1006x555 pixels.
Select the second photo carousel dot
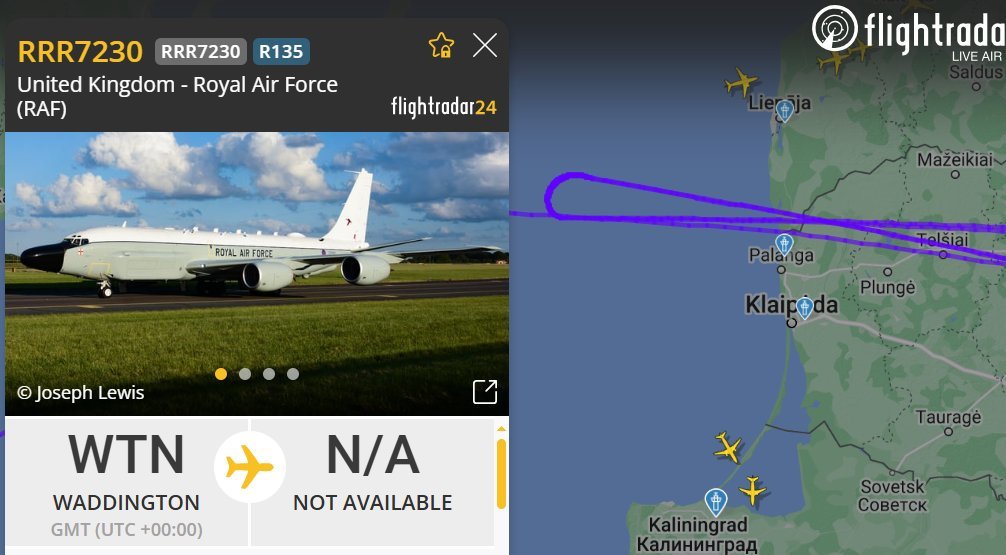tap(245, 374)
